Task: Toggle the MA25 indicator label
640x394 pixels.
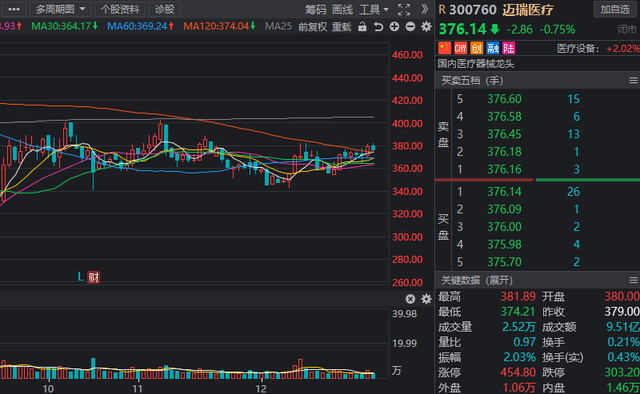Action: point(278,27)
